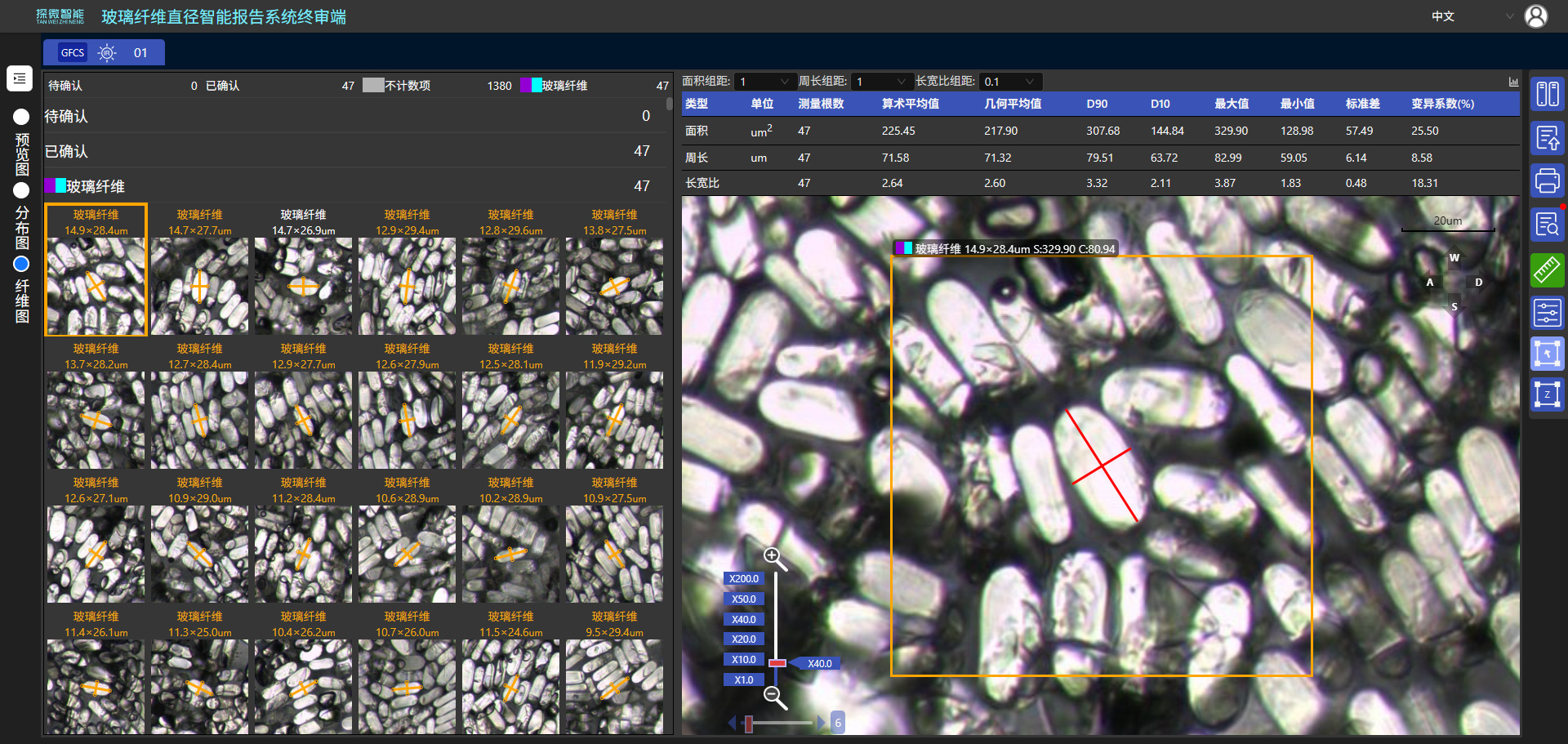Open the document search icon with red dot
The image size is (1568, 744).
tap(1547, 225)
